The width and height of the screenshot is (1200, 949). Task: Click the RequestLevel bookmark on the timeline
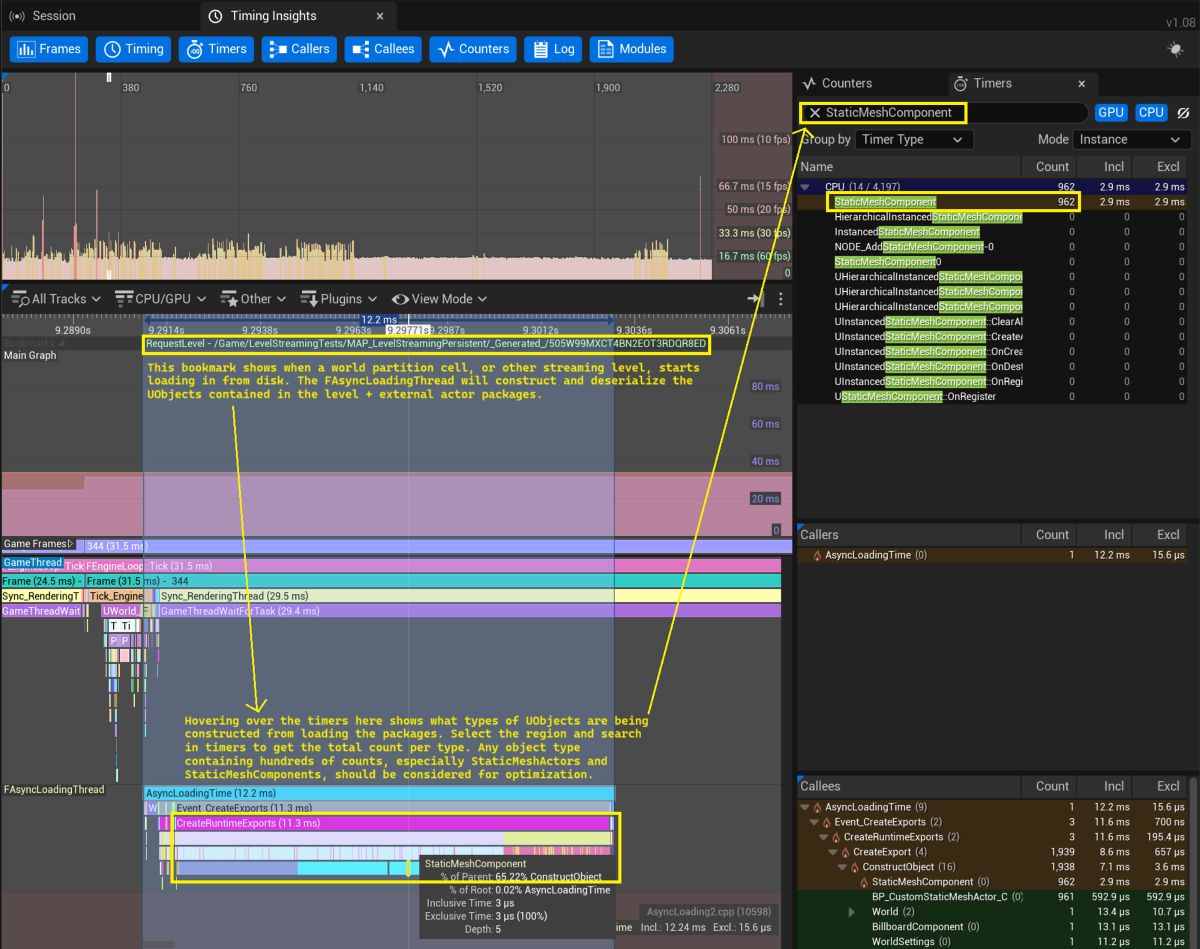(x=426, y=344)
